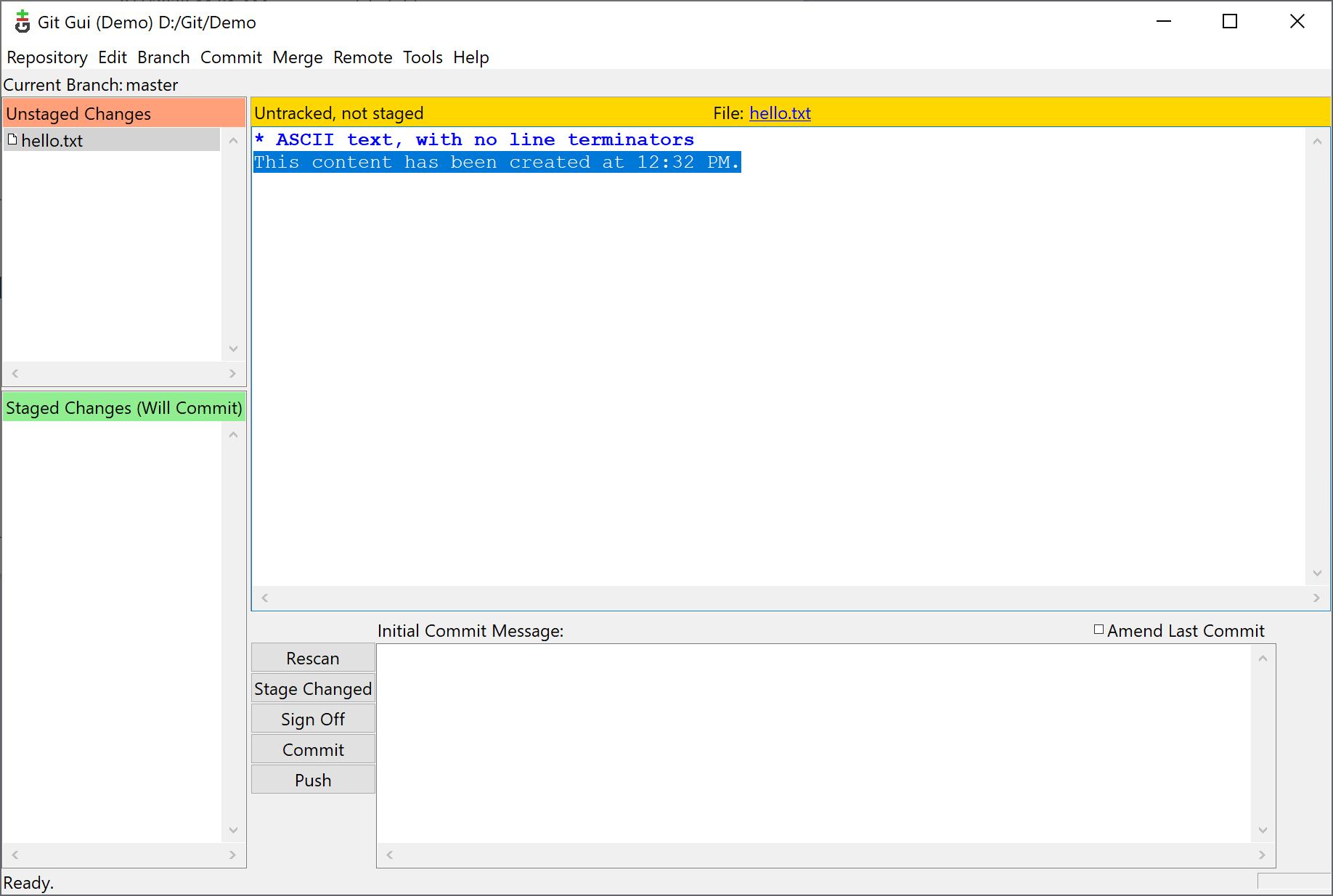Click right arrow of Unstaged Changes horizontal scrollbar
This screenshot has width=1333, height=896.
[x=232, y=373]
